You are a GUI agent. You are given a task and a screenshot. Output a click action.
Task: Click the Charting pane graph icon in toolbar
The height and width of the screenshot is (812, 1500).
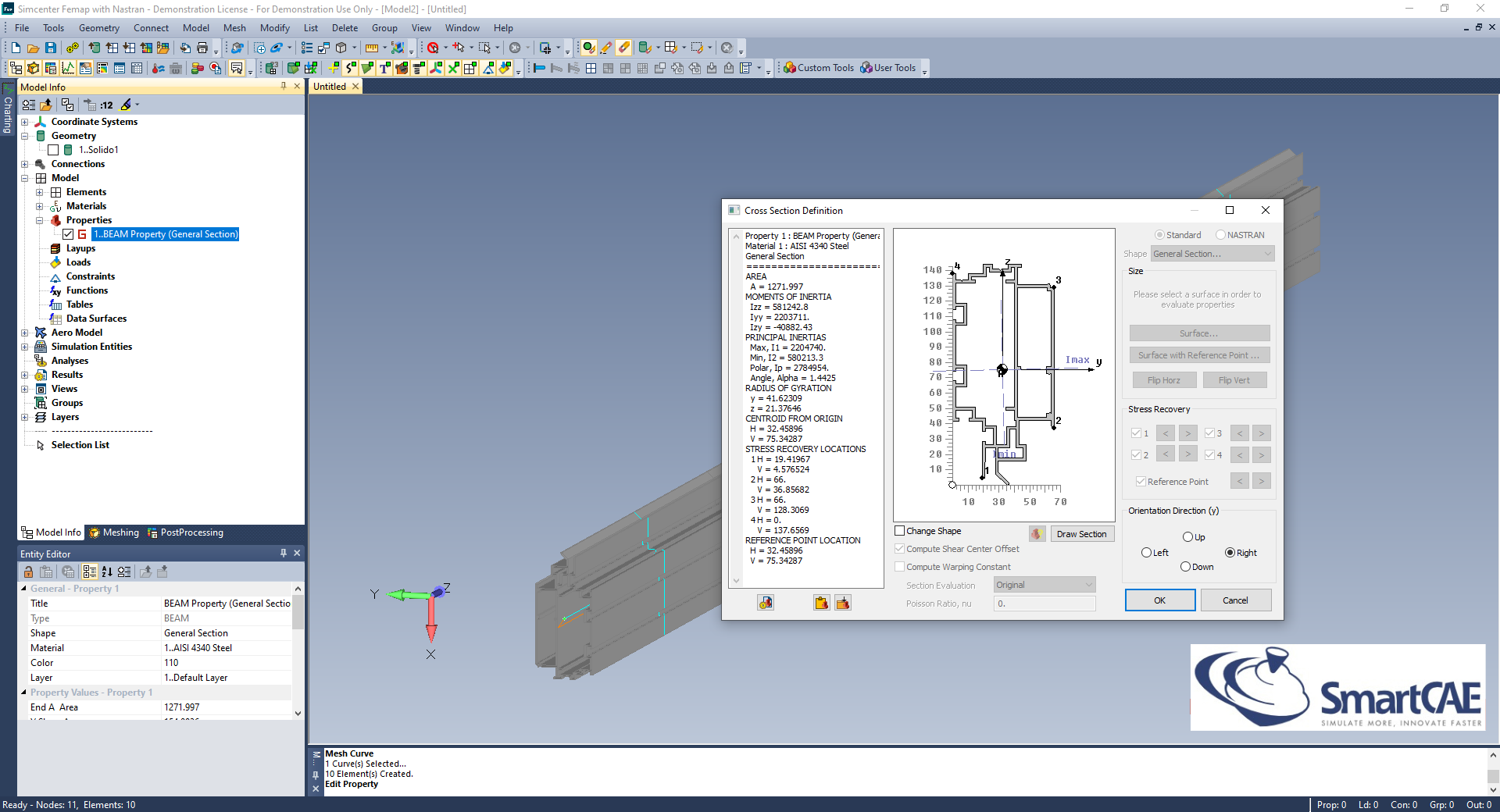pos(68,68)
